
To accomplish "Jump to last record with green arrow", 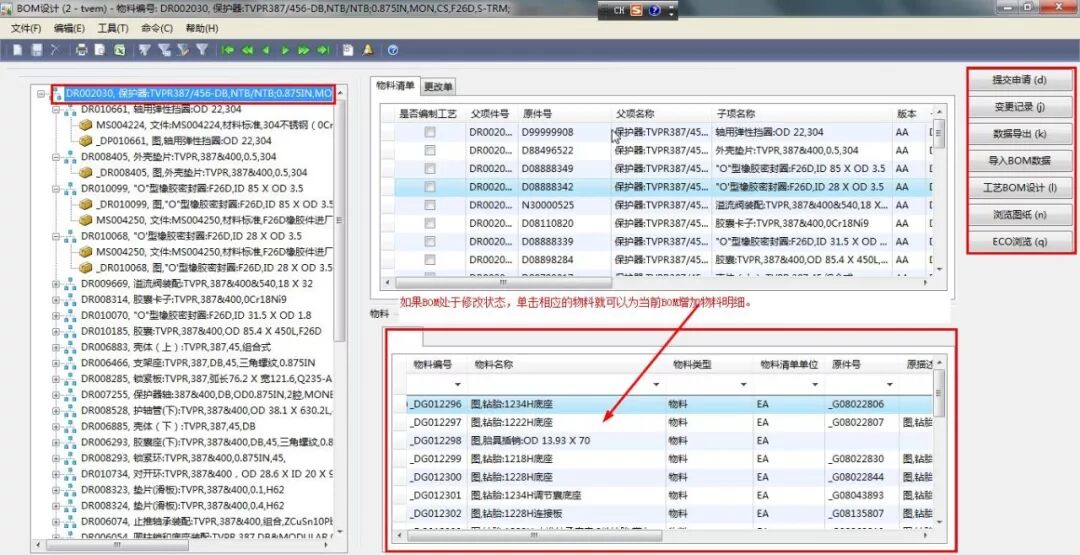I will coord(322,50).
